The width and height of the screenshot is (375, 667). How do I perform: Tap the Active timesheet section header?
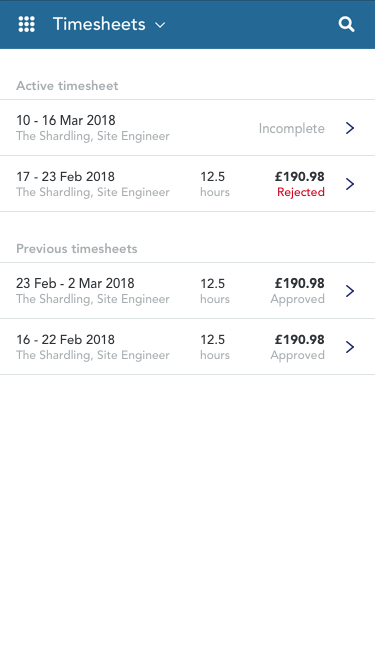coord(67,86)
